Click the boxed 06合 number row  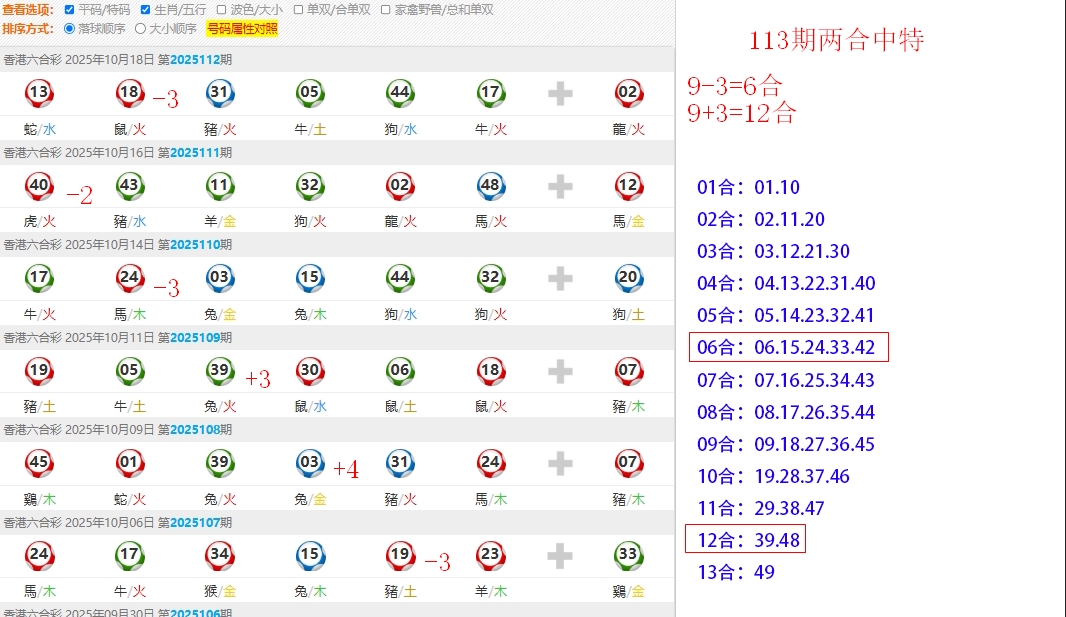788,348
